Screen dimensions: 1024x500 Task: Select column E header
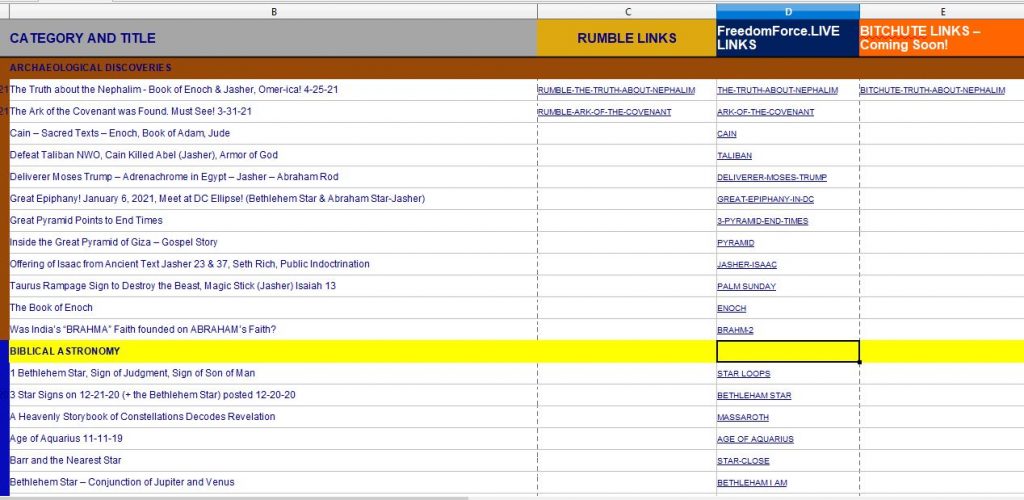[942, 12]
